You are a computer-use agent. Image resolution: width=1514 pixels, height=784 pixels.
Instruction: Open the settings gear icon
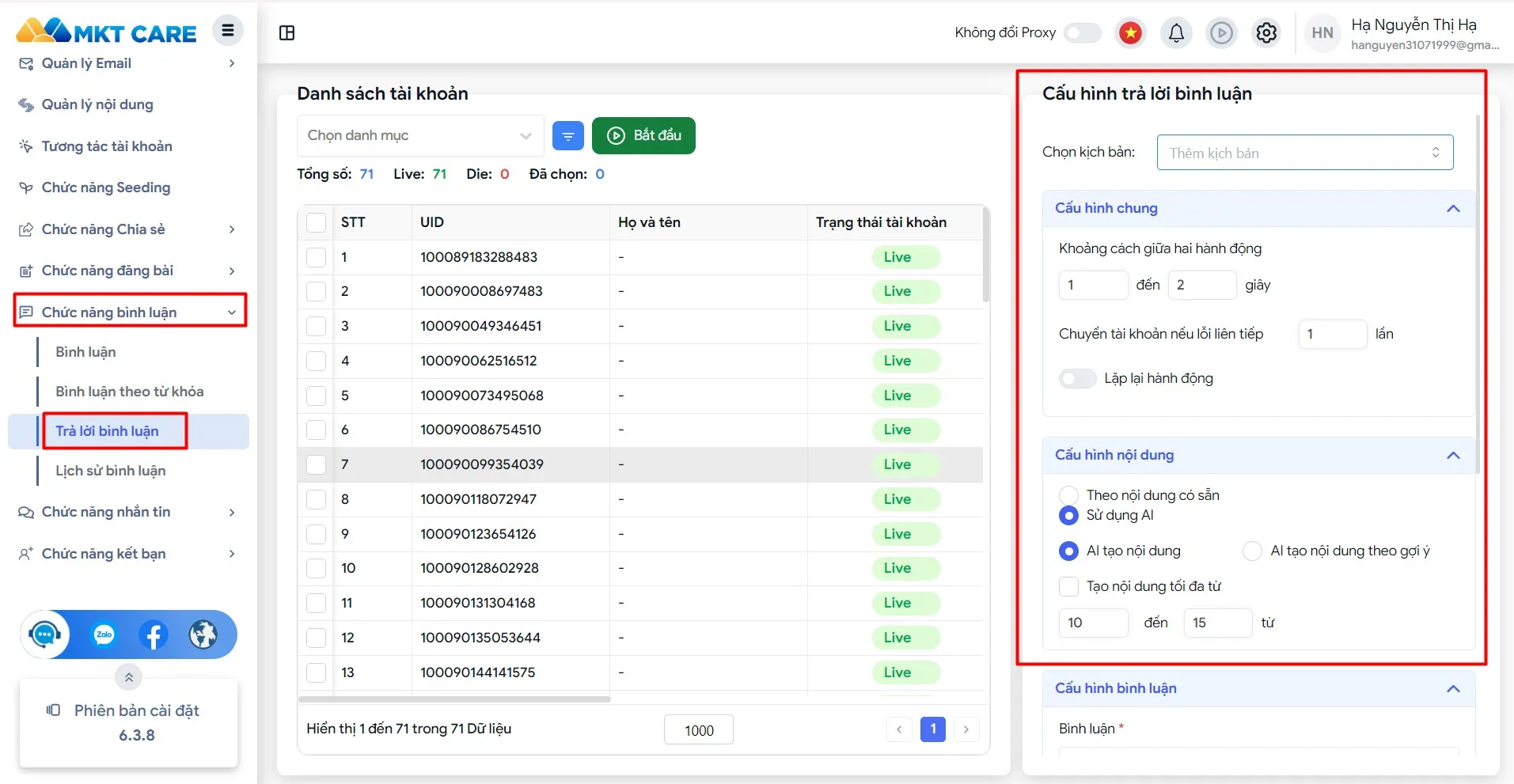click(x=1266, y=32)
